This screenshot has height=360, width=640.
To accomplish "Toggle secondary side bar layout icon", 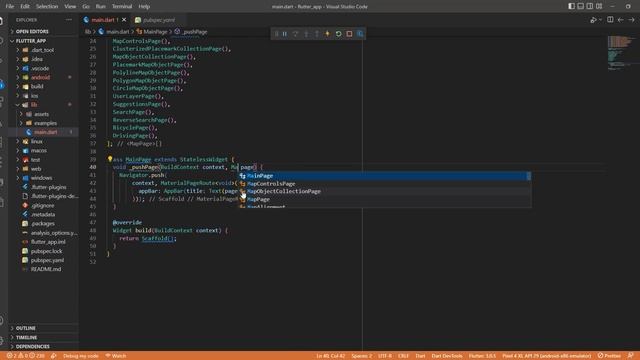I will [590, 6].
